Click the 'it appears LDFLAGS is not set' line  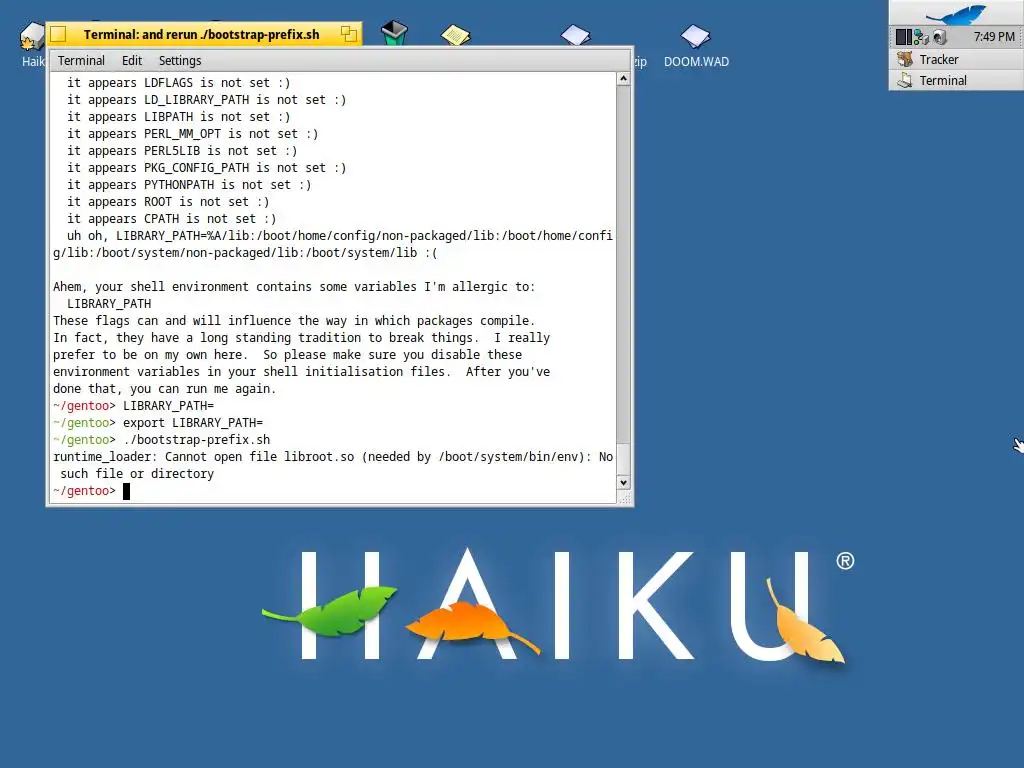178,83
